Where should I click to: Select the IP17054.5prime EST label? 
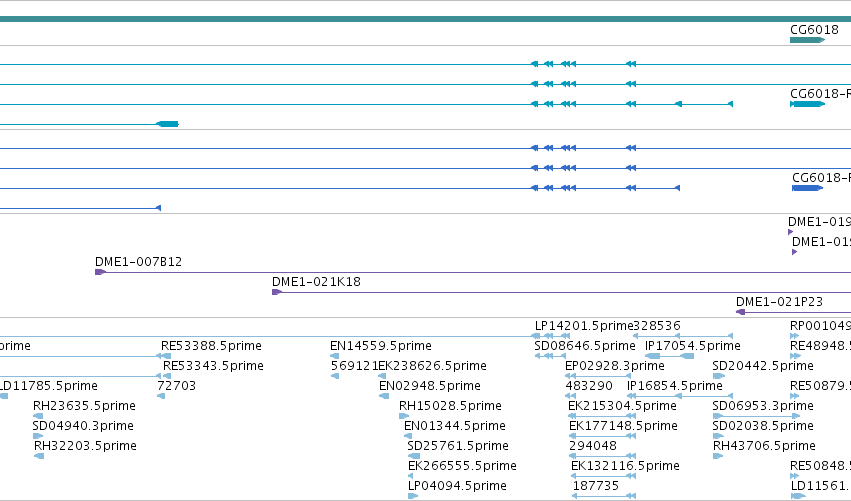click(693, 346)
